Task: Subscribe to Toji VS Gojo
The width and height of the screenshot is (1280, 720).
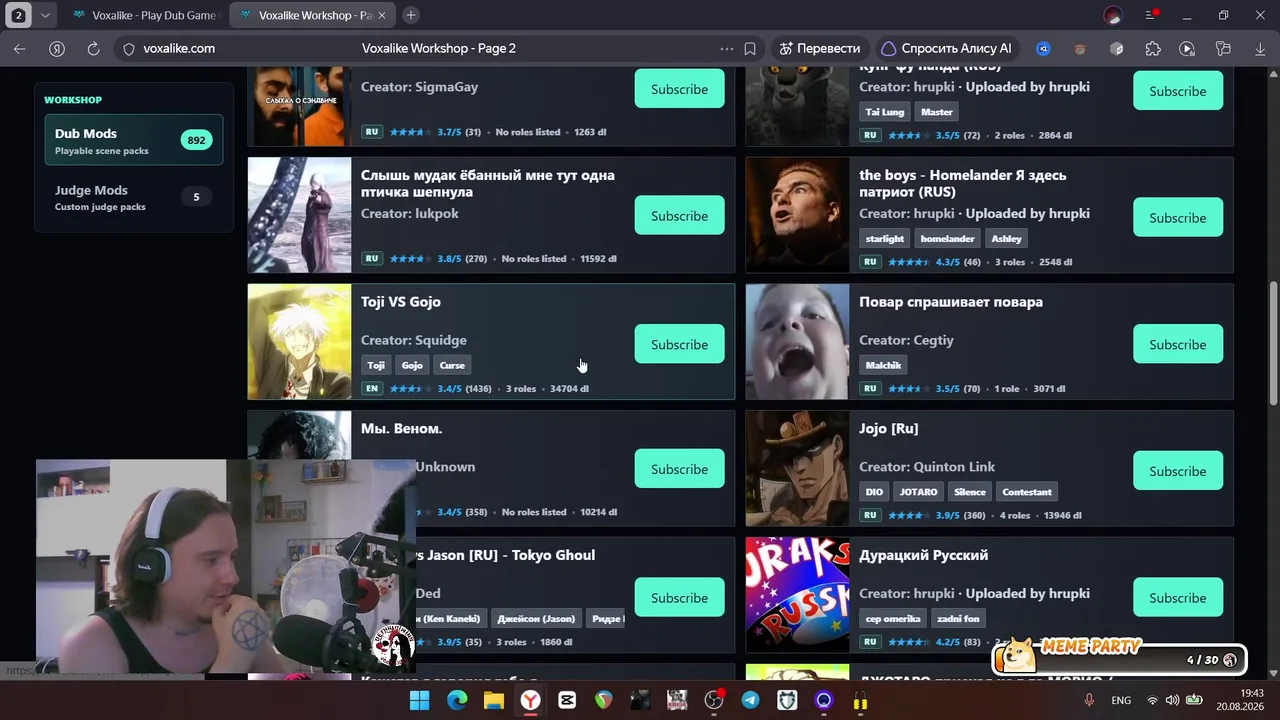Action: pyautogui.click(x=679, y=344)
